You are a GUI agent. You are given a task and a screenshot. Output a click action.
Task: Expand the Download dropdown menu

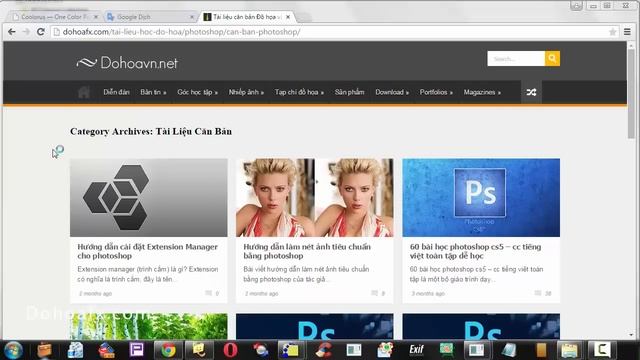click(x=392, y=92)
